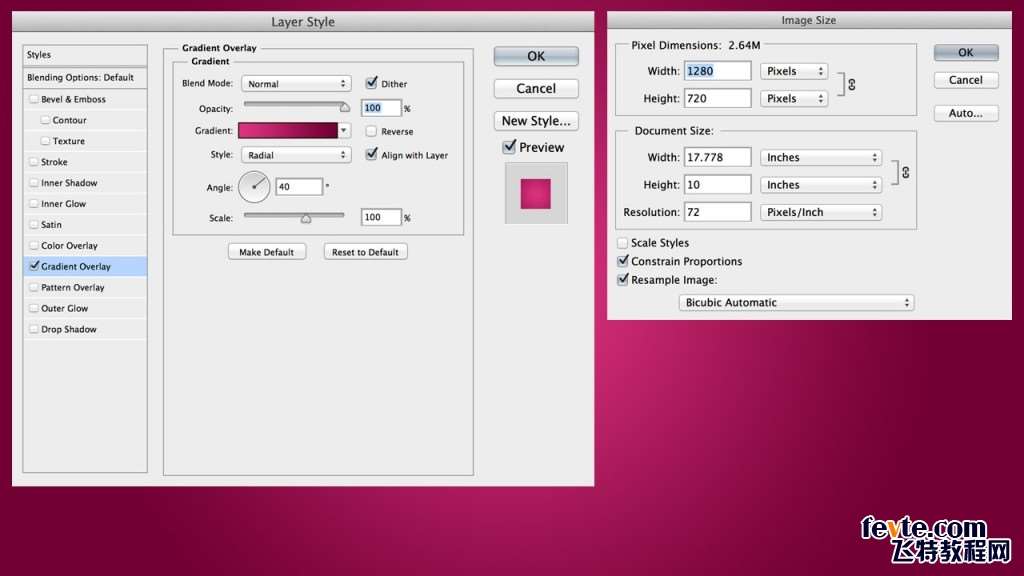Expand the Bicubic Automatic resample dropdown
The height and width of the screenshot is (576, 1024).
click(x=796, y=302)
